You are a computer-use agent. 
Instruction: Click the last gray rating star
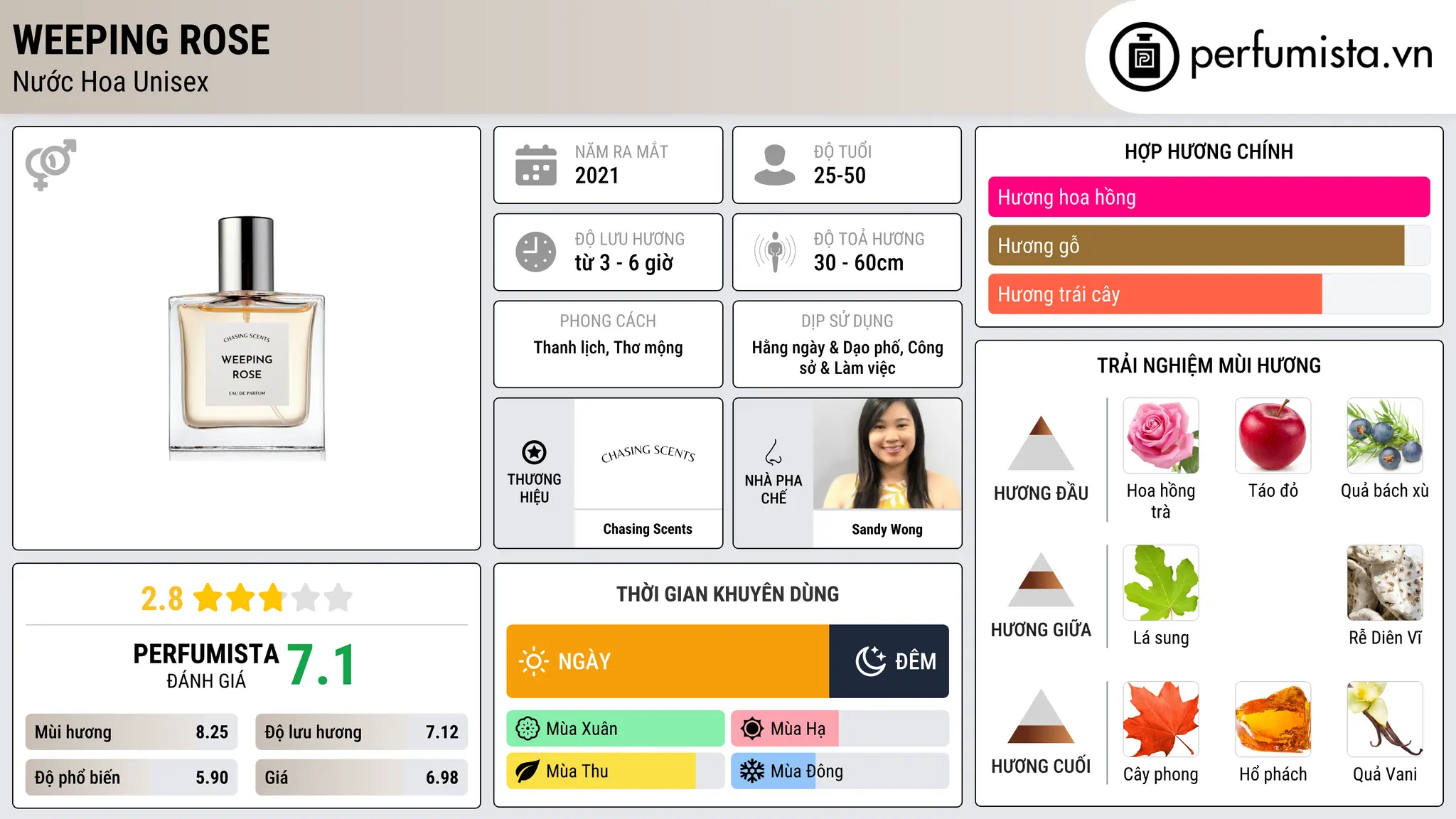(338, 598)
